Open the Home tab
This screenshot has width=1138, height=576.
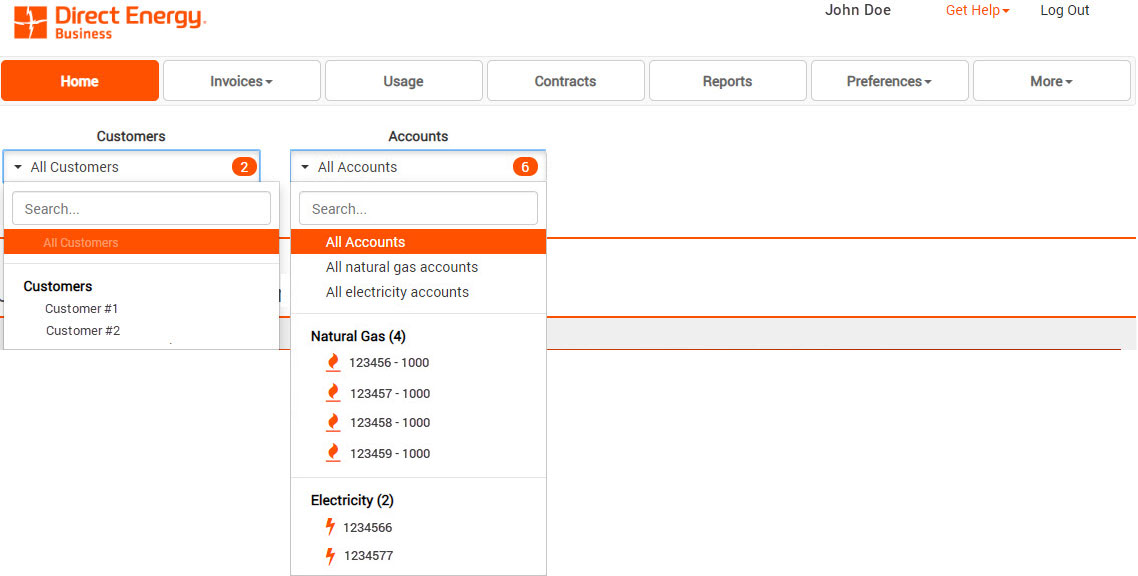(x=80, y=81)
